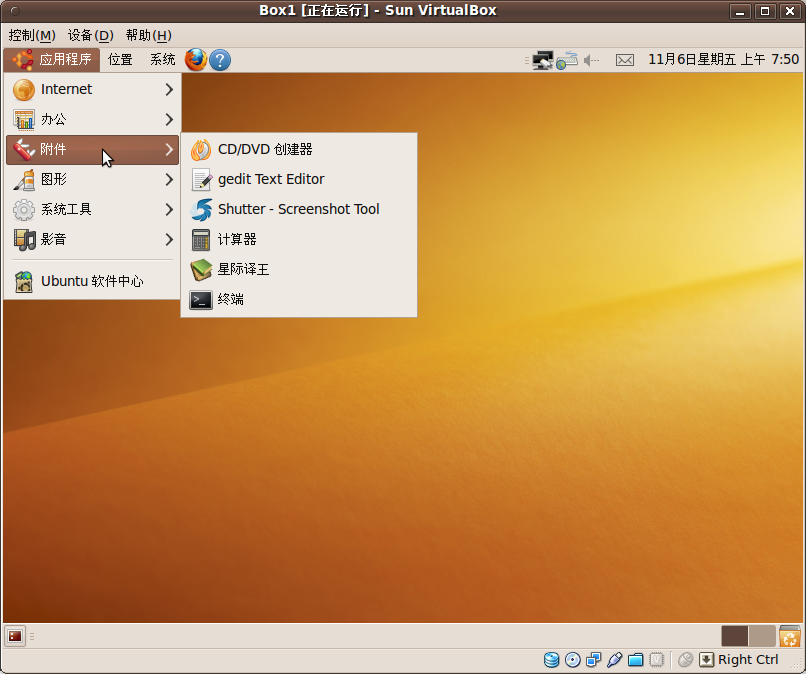
Task: Click the show desktop icon in bottom panel
Action: 15,636
